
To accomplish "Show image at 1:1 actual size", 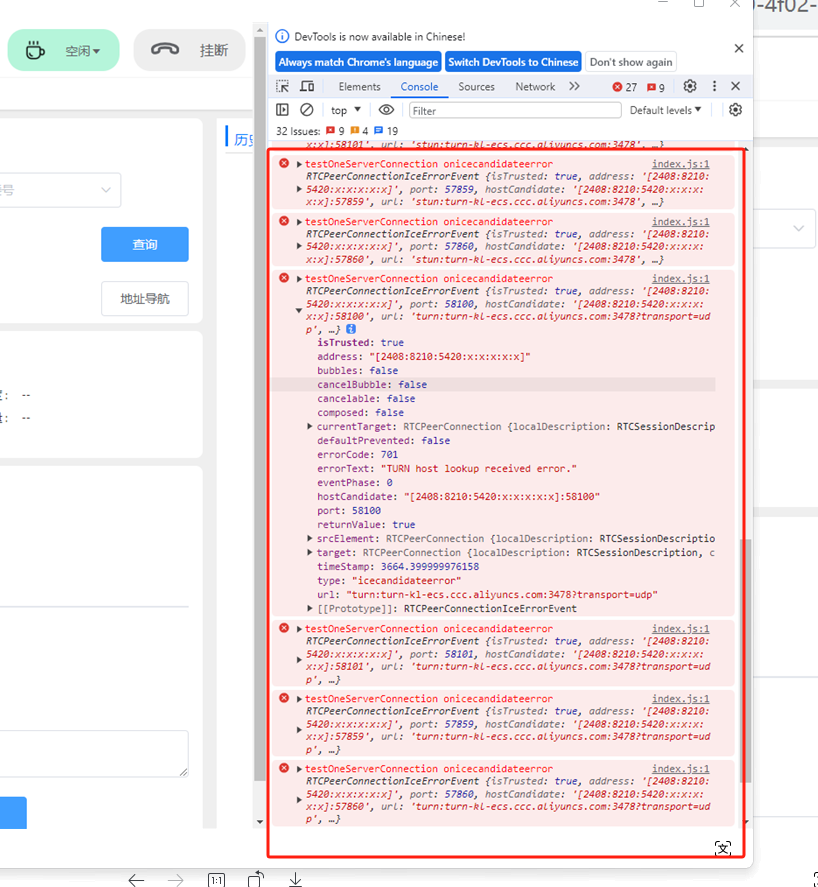I will point(216,880).
